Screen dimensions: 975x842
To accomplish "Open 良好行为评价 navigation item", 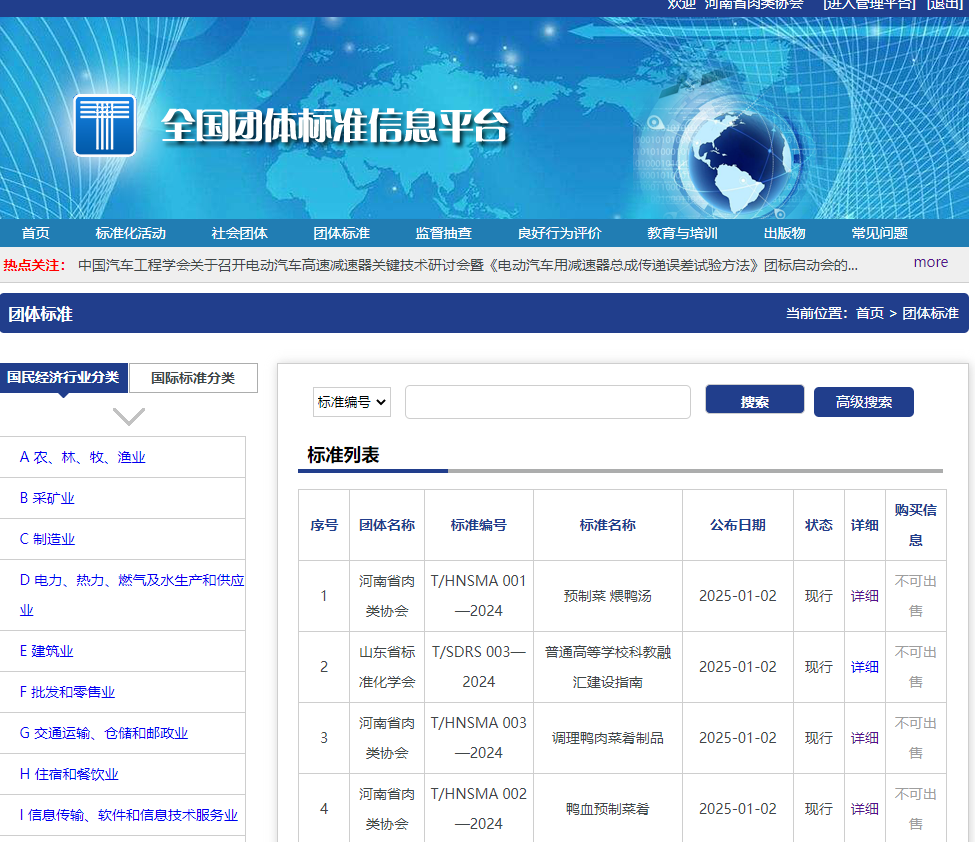I will [x=559, y=233].
